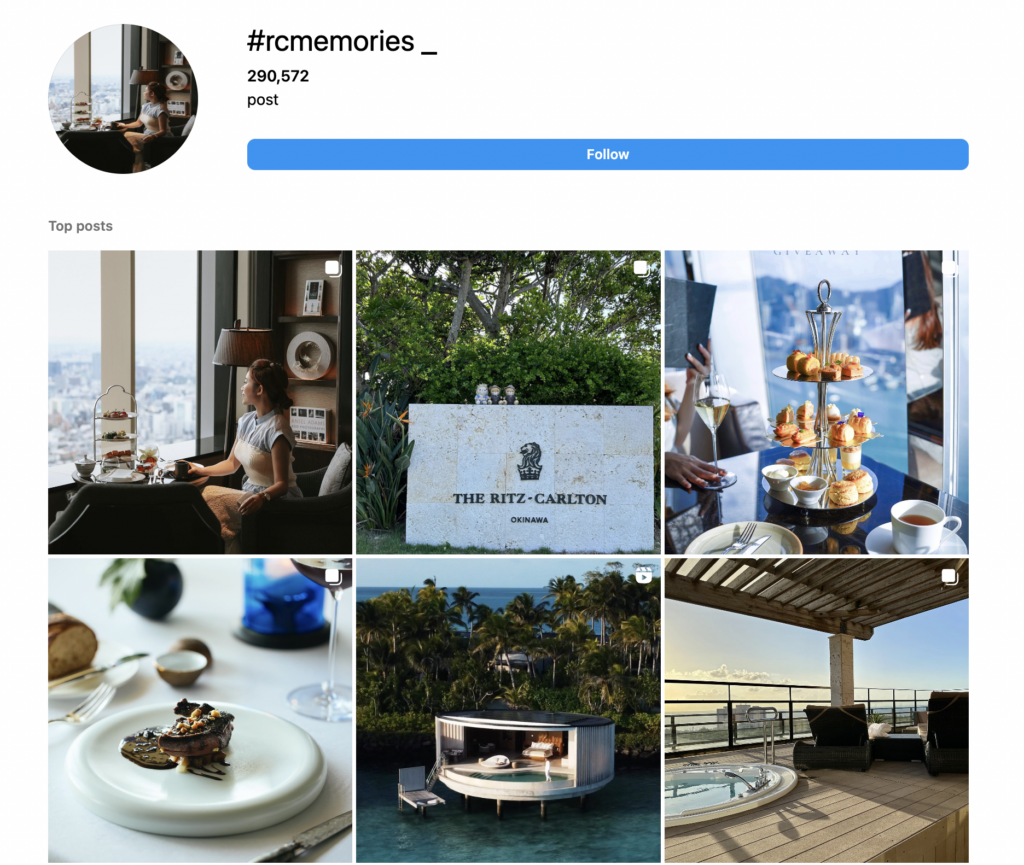
Task: Click the stone Ritz-Carlton lion logo
Action: tap(529, 461)
